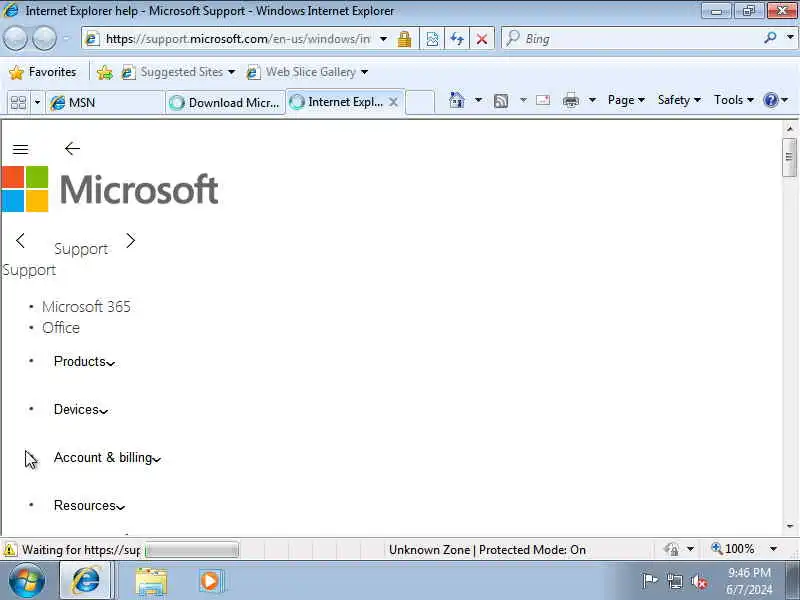
Task: Click the status bar privacy report icon
Action: (671, 549)
